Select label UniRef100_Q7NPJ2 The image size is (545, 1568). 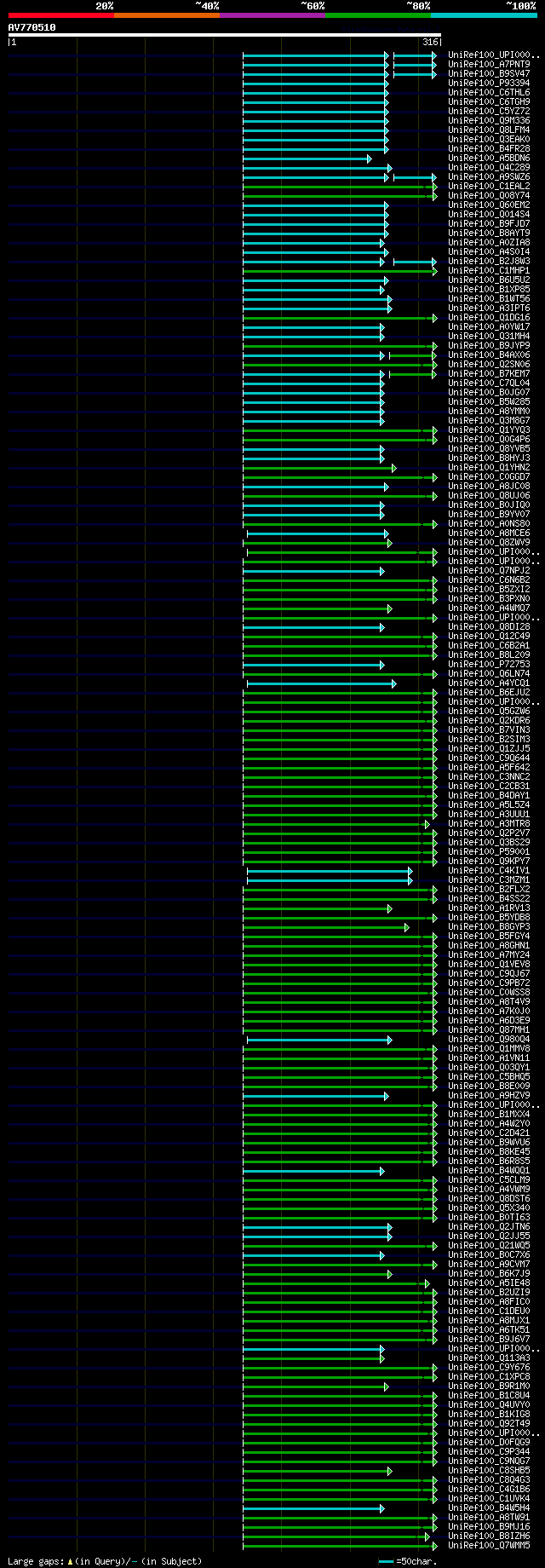click(x=489, y=571)
